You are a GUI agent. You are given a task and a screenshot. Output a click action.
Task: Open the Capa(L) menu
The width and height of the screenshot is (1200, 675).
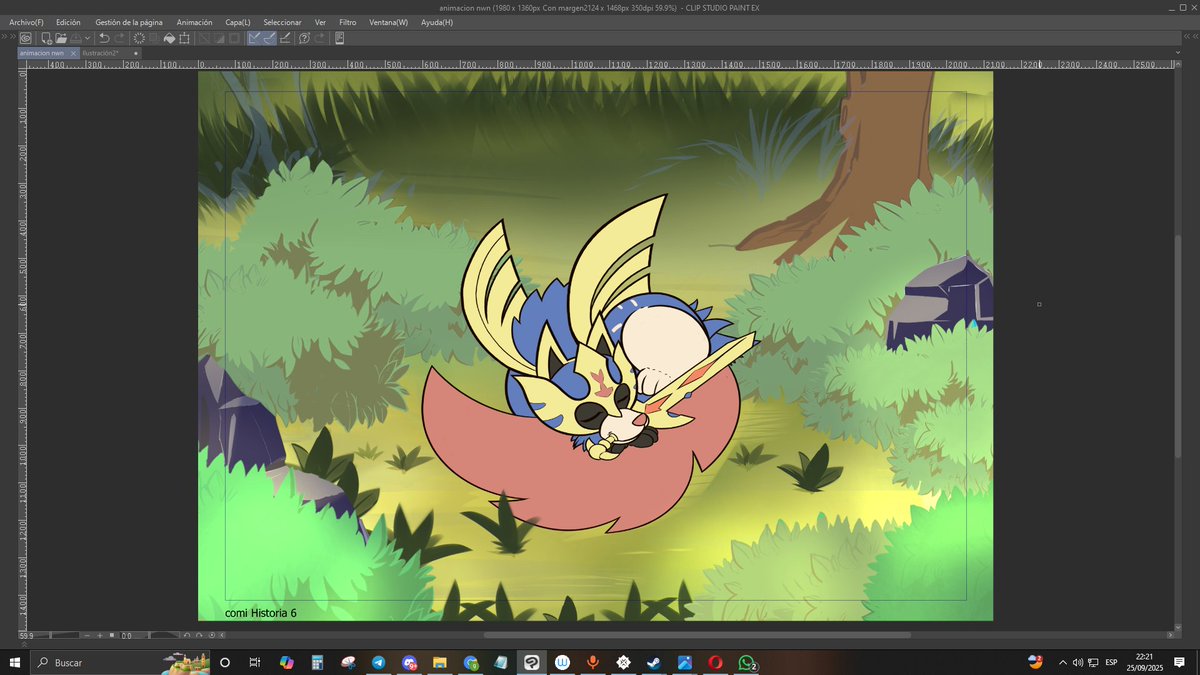[x=238, y=22]
